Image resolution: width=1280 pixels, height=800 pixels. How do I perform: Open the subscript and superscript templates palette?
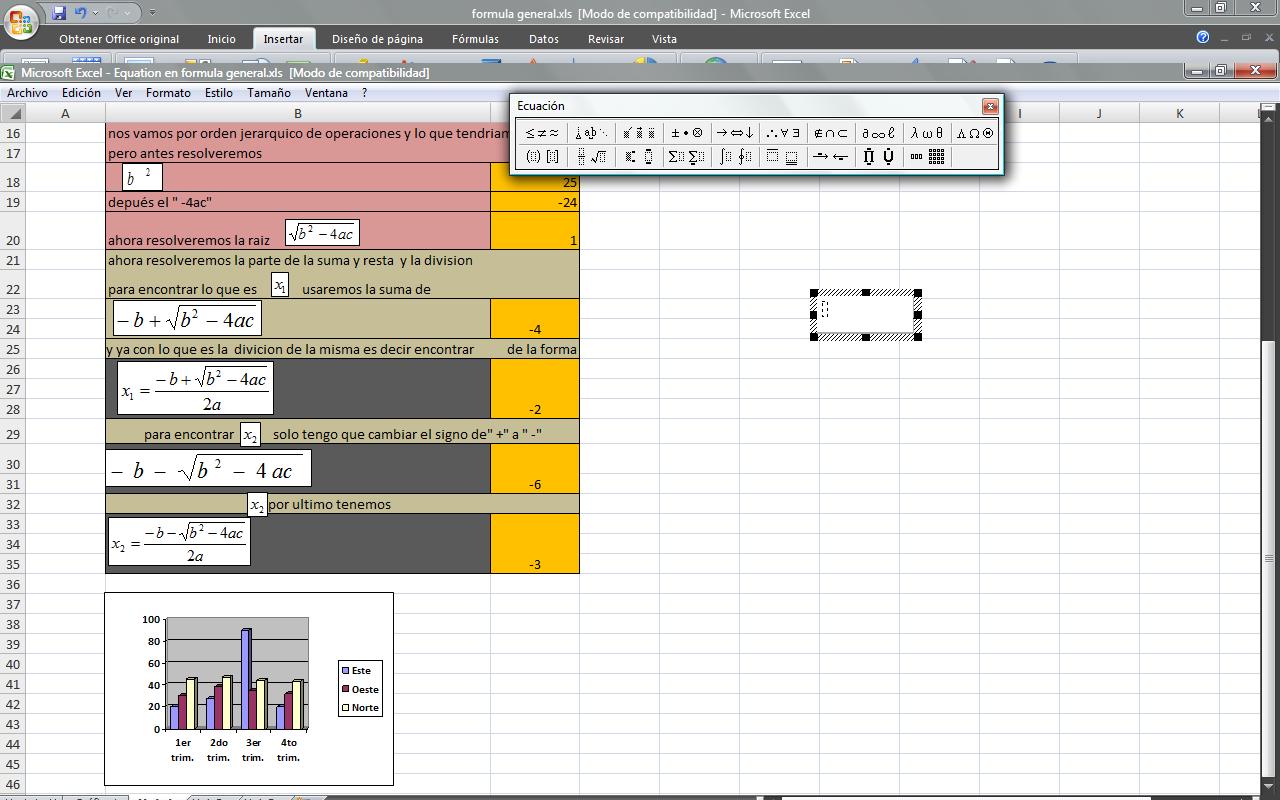639,157
